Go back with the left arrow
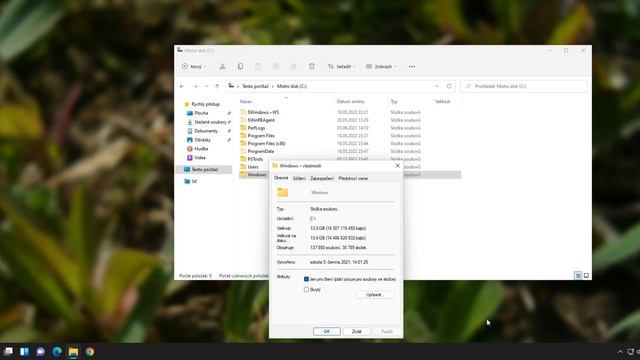The image size is (640, 360). click(x=182, y=86)
